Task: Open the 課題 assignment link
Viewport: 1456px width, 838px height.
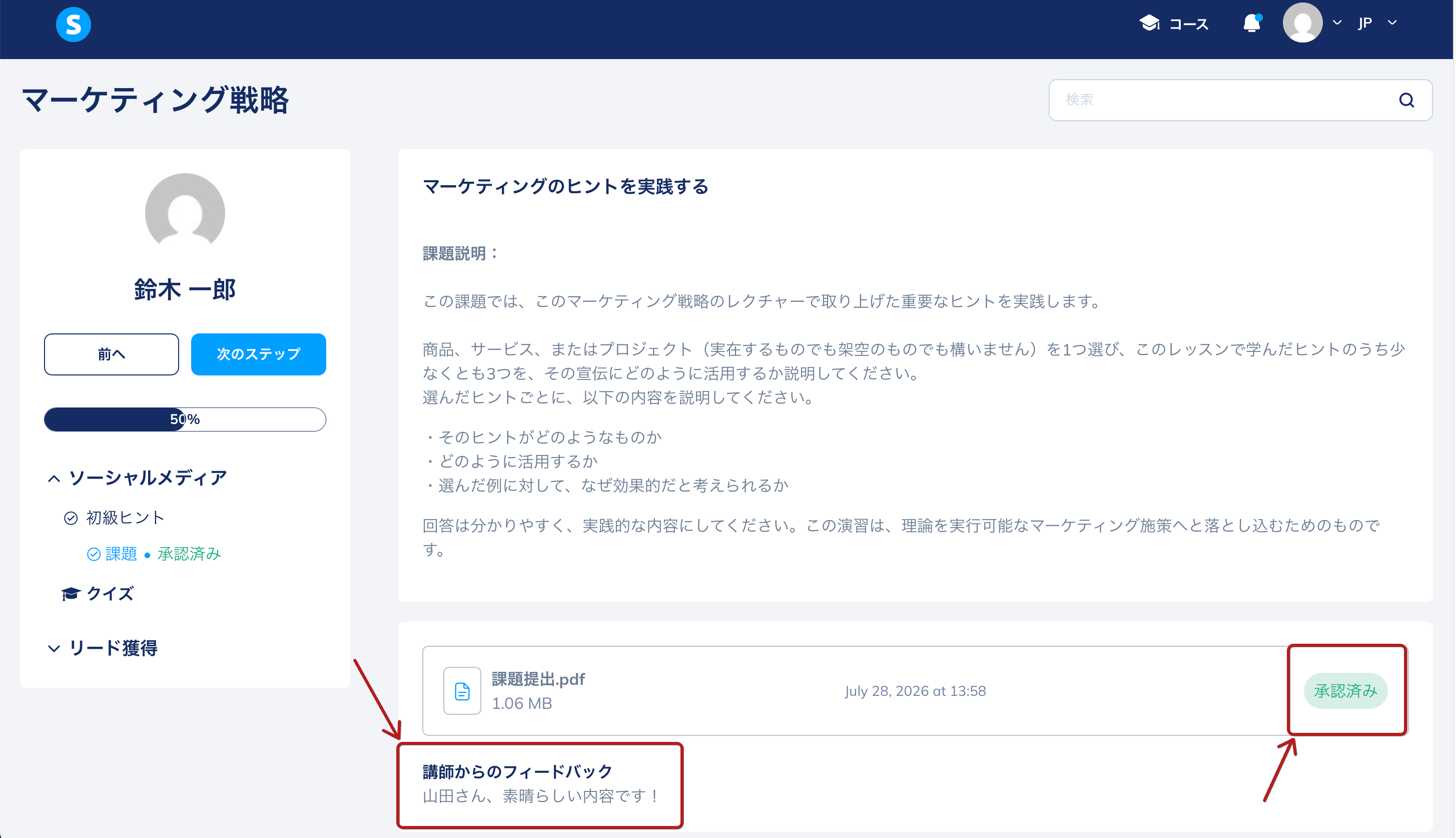Action: point(122,554)
